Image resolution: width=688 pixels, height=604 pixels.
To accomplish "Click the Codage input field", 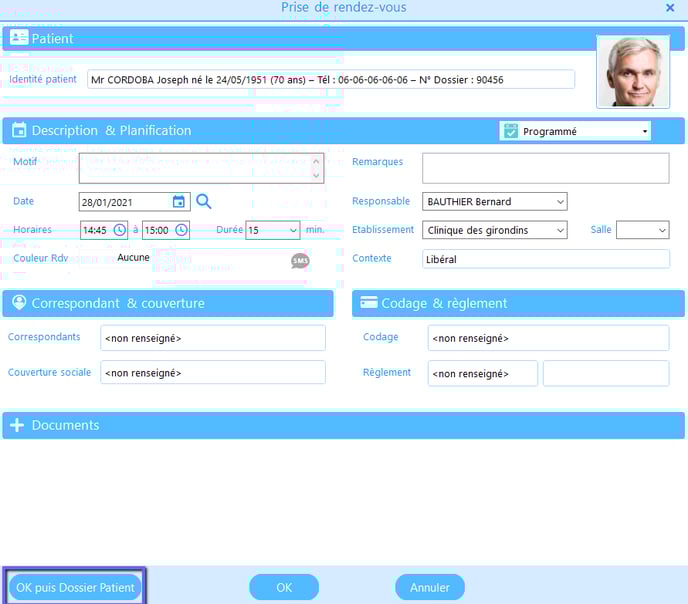I will click(548, 338).
